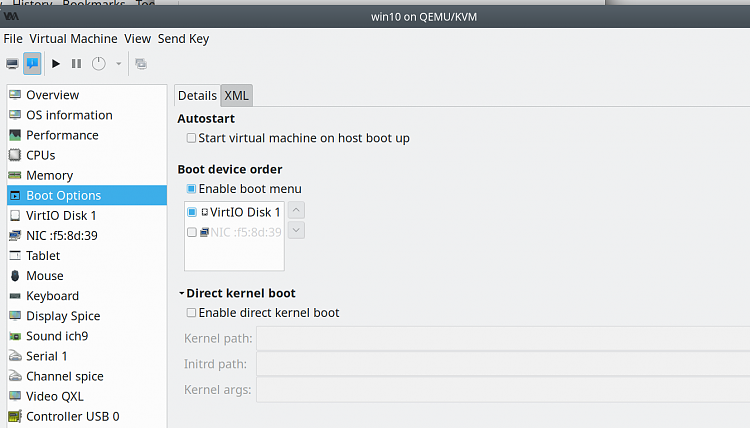The image size is (750, 428).
Task: Open the shutdown options dropdown arrow
Action: [x=118, y=64]
